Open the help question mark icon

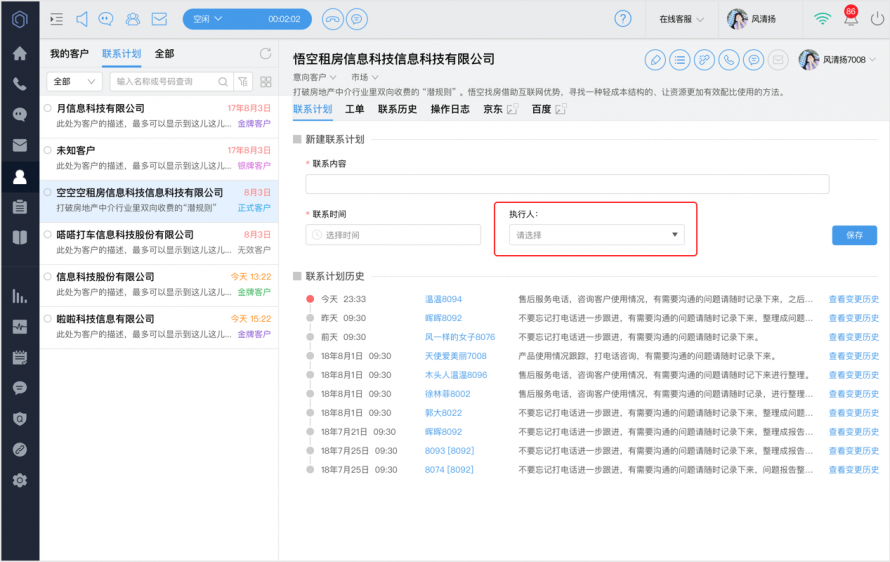coord(623,19)
